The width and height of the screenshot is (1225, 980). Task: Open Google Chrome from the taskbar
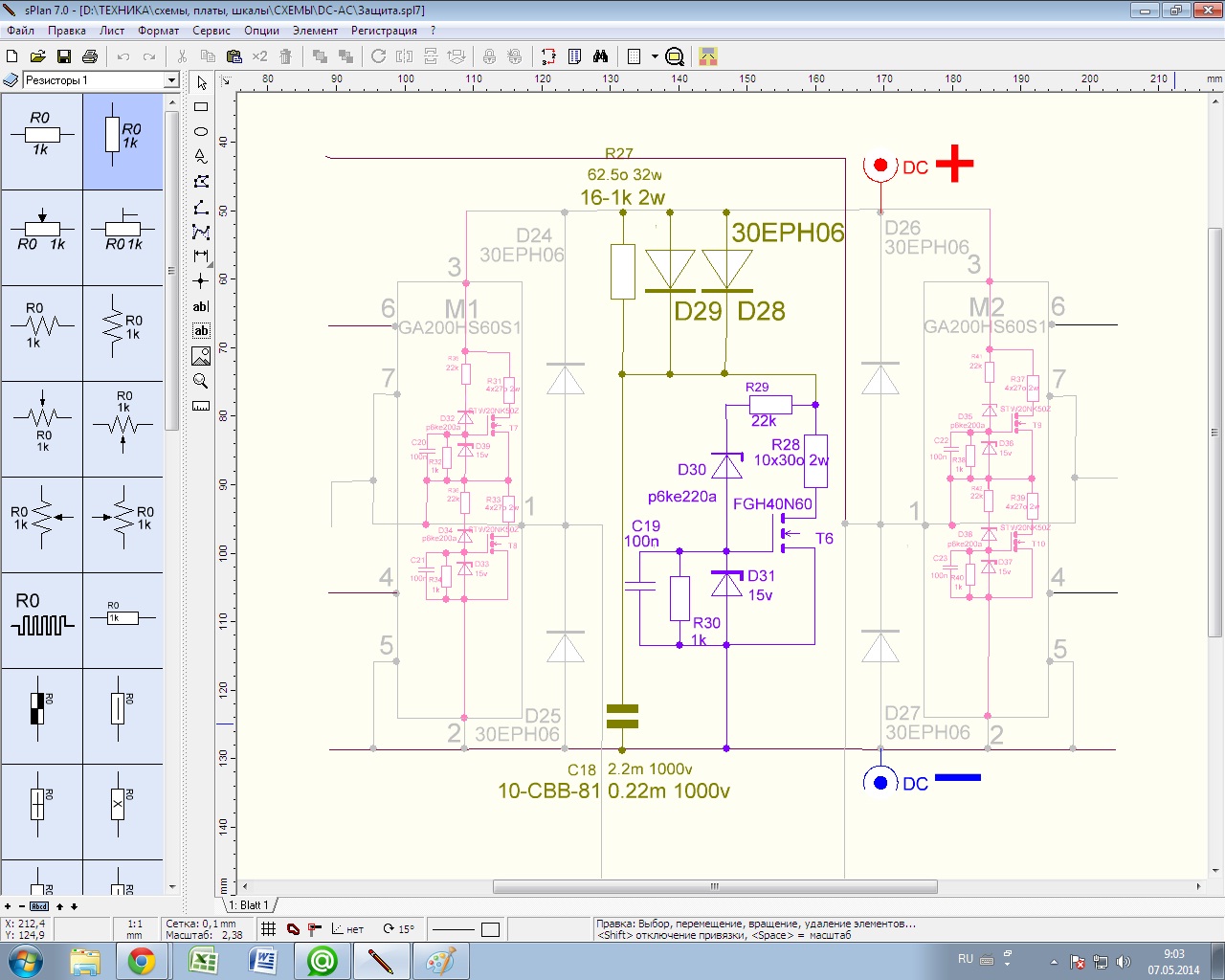[142, 961]
